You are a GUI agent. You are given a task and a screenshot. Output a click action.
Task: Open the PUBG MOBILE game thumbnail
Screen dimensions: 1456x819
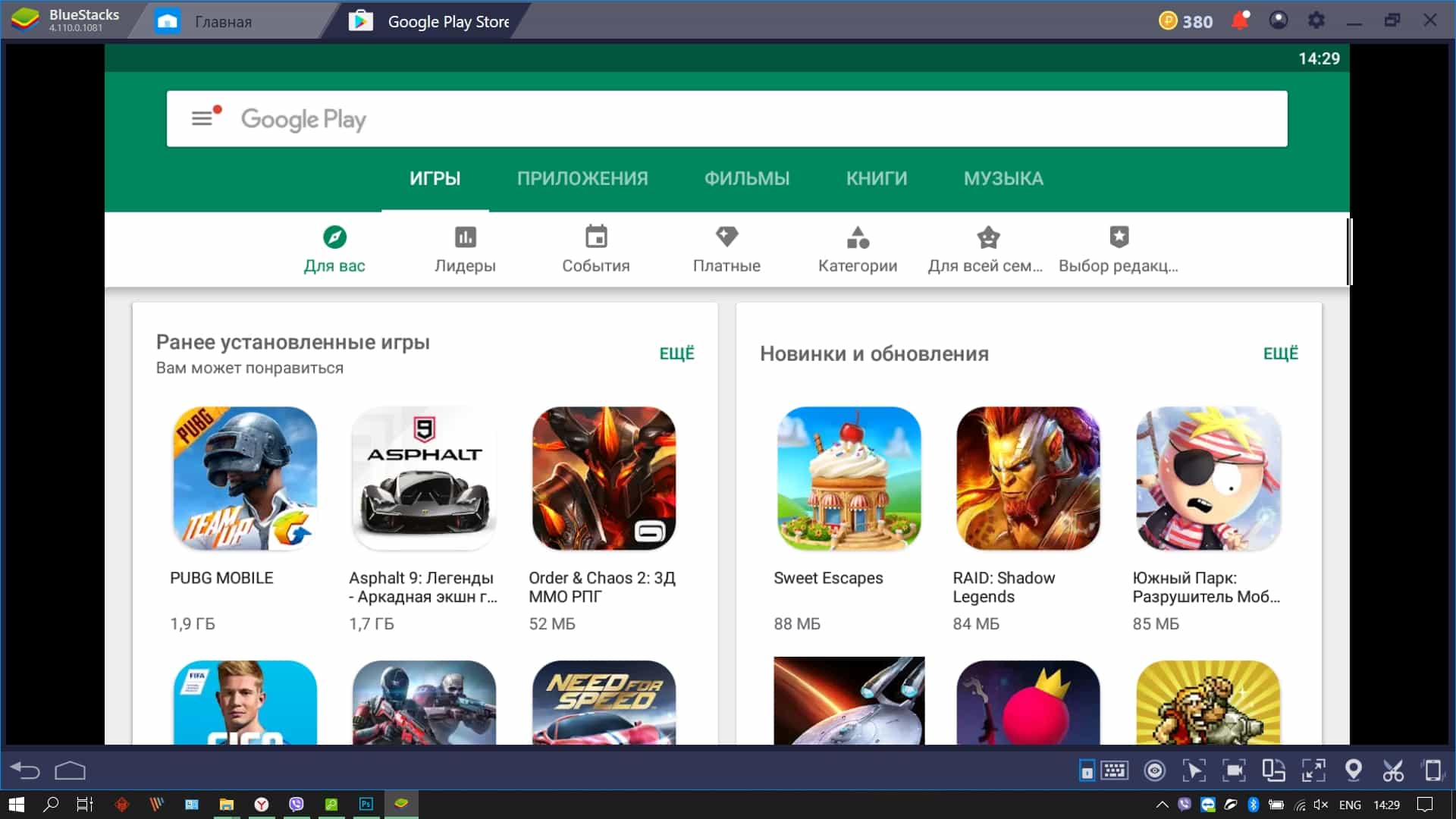click(x=245, y=479)
